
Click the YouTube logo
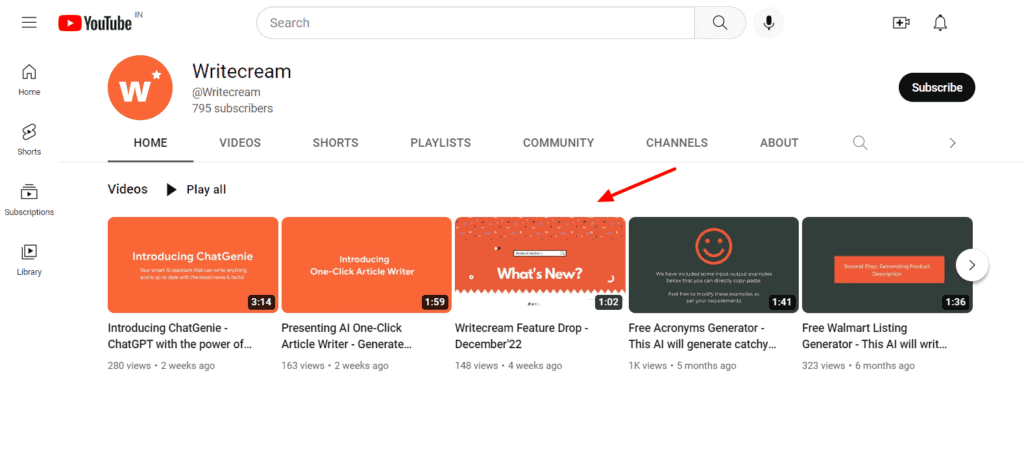(96, 22)
